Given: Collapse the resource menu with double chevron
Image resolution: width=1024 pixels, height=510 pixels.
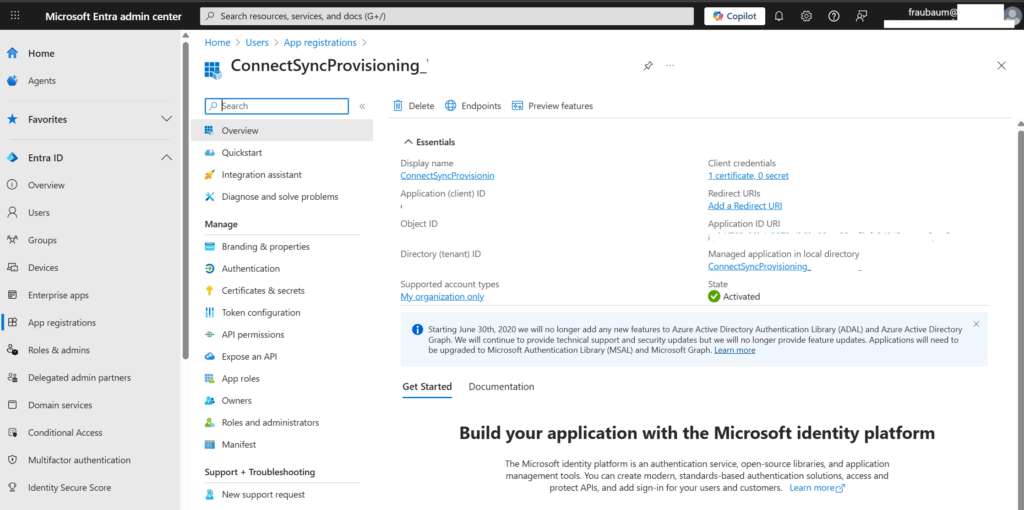Looking at the screenshot, I should [362, 106].
